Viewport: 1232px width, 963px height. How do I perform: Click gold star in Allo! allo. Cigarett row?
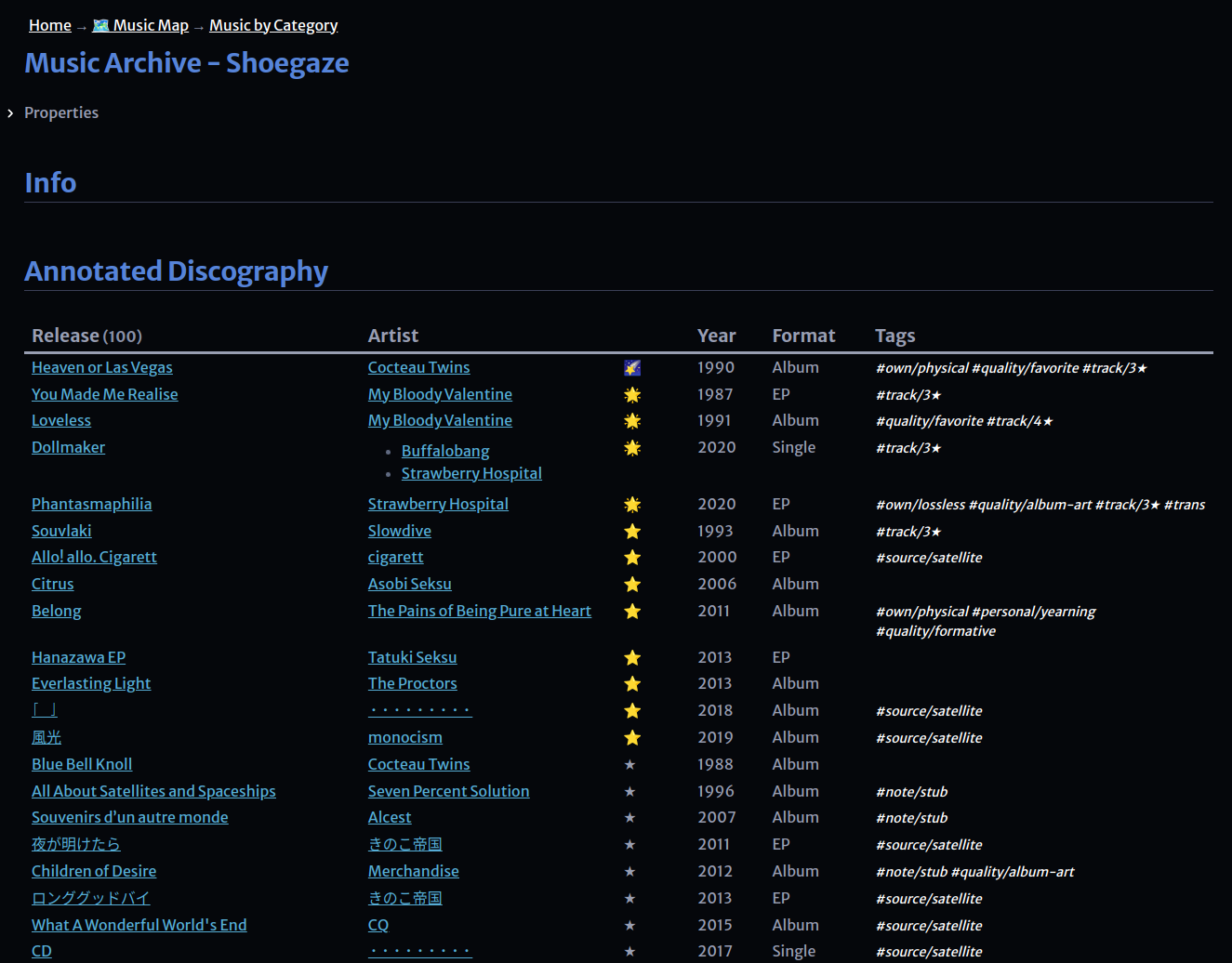coord(632,558)
